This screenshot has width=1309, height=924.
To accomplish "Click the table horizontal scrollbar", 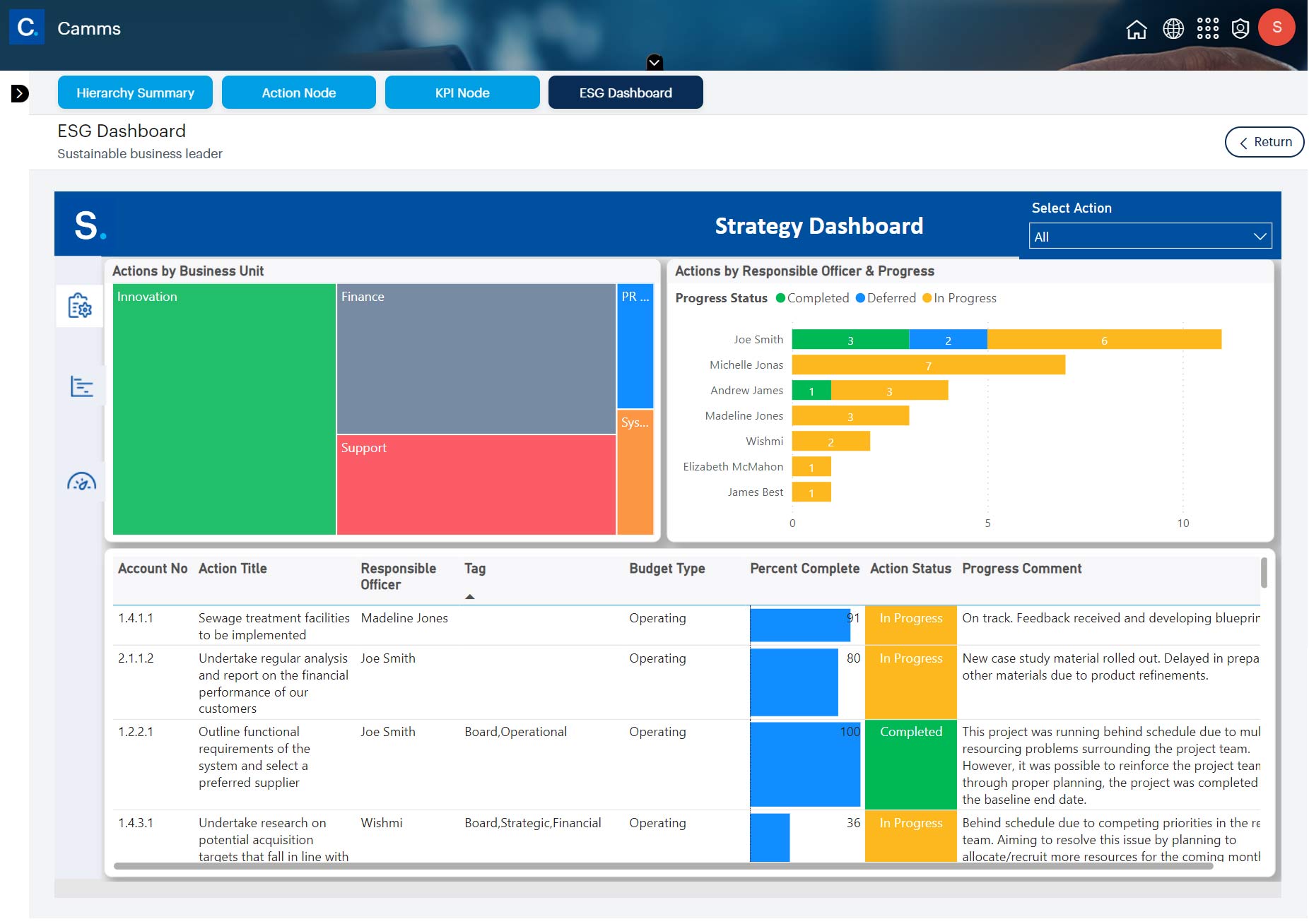I will click(663, 866).
